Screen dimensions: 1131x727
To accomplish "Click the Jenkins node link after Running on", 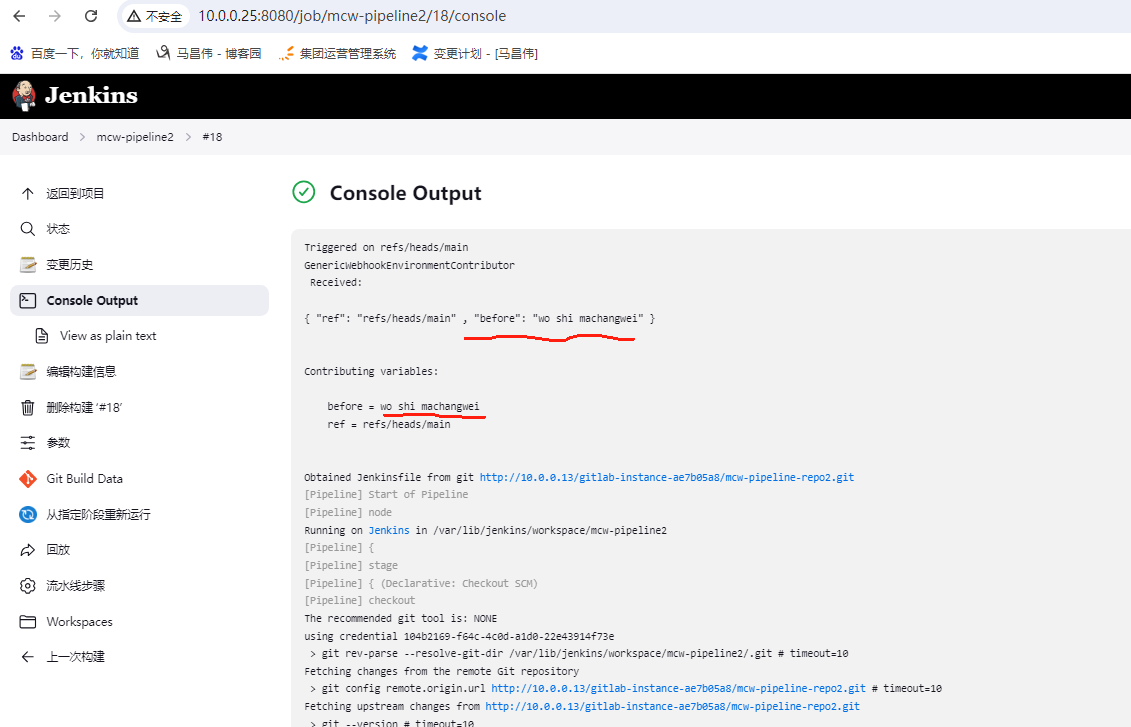I will click(x=389, y=530).
